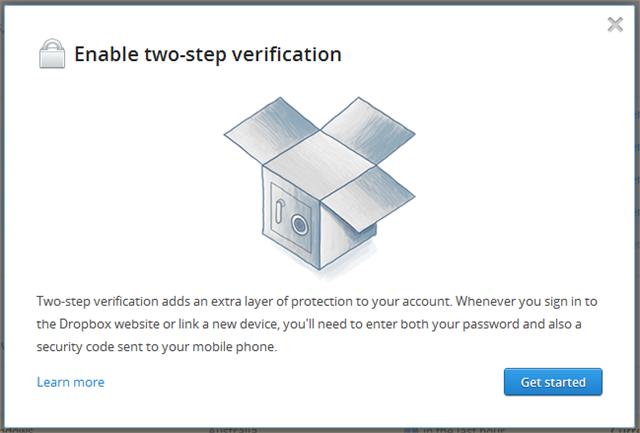
Task: Open the Learn more link
Action: point(71,382)
